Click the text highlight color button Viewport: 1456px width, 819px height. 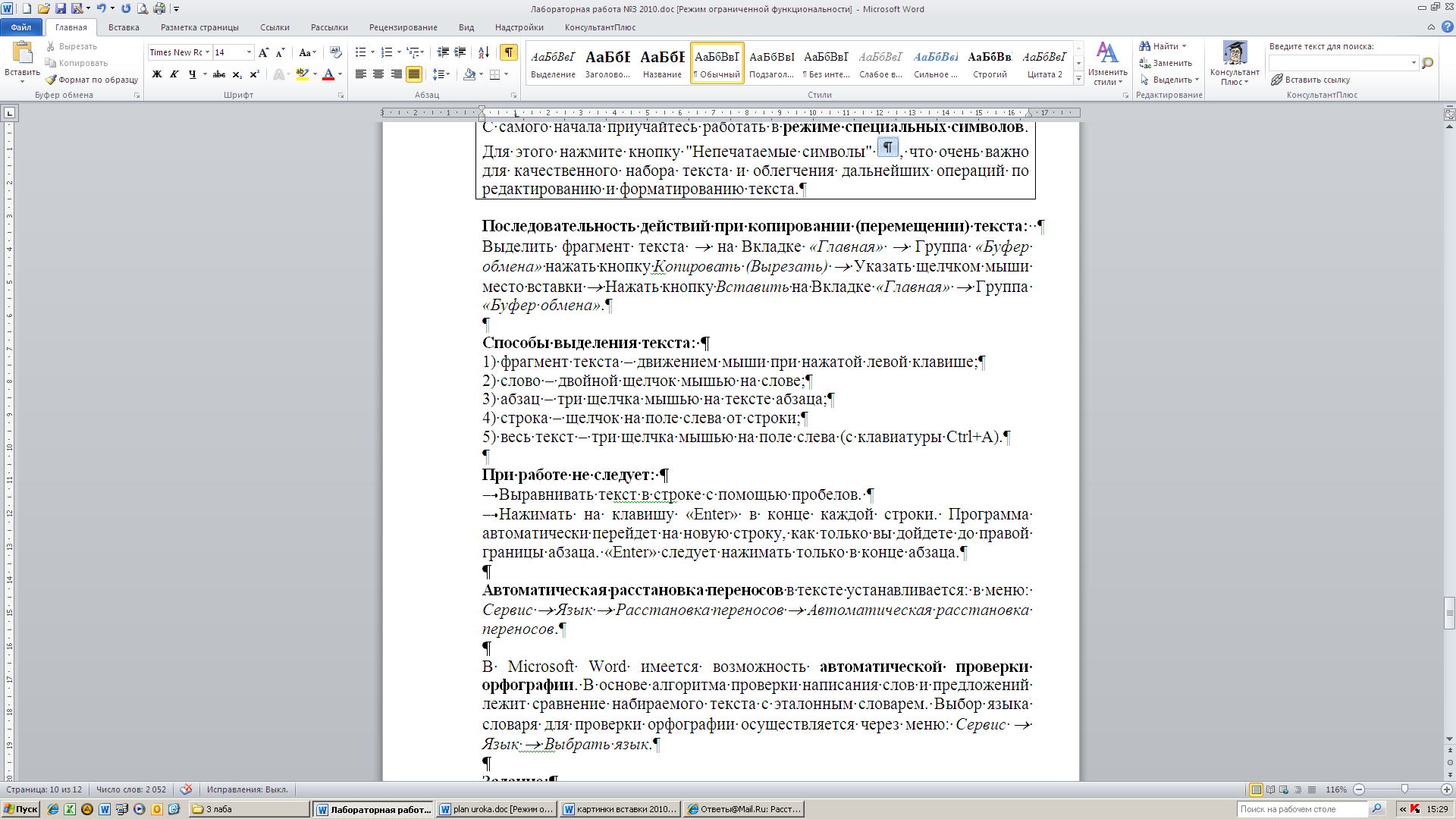302,74
